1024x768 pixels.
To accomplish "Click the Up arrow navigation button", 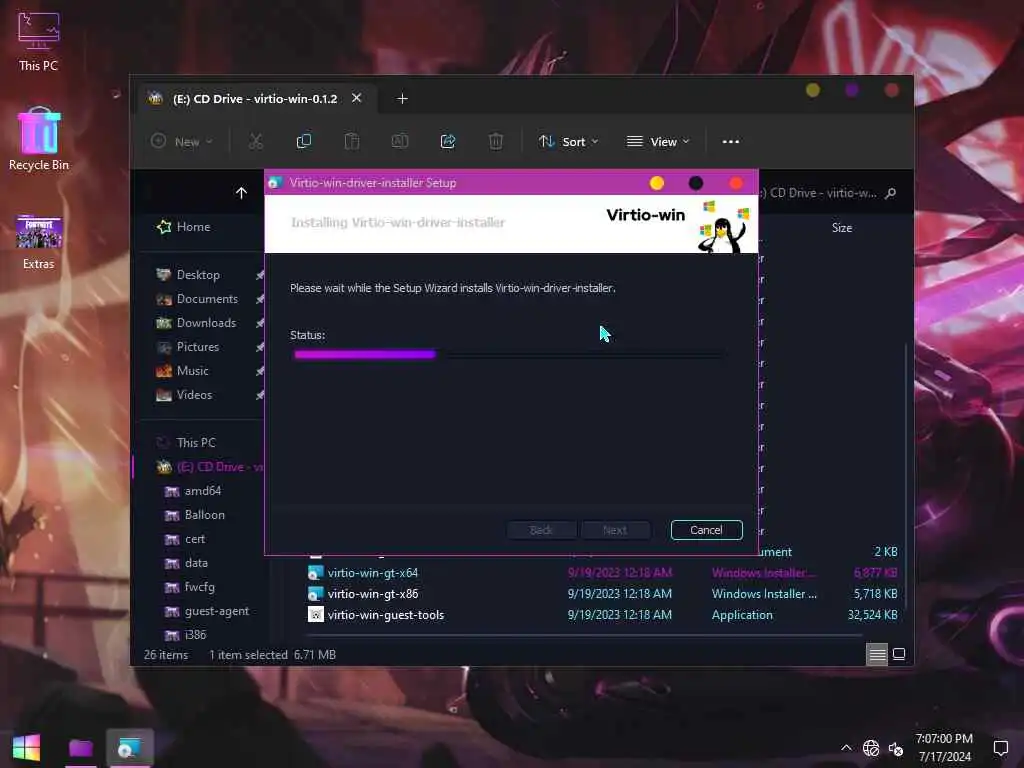I will tap(241, 193).
